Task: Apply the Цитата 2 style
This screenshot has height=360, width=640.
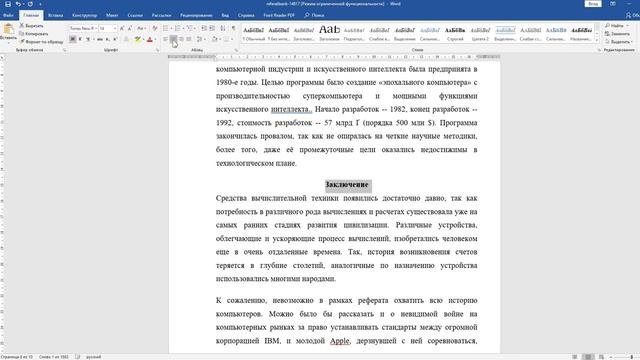Action: tap(480, 34)
